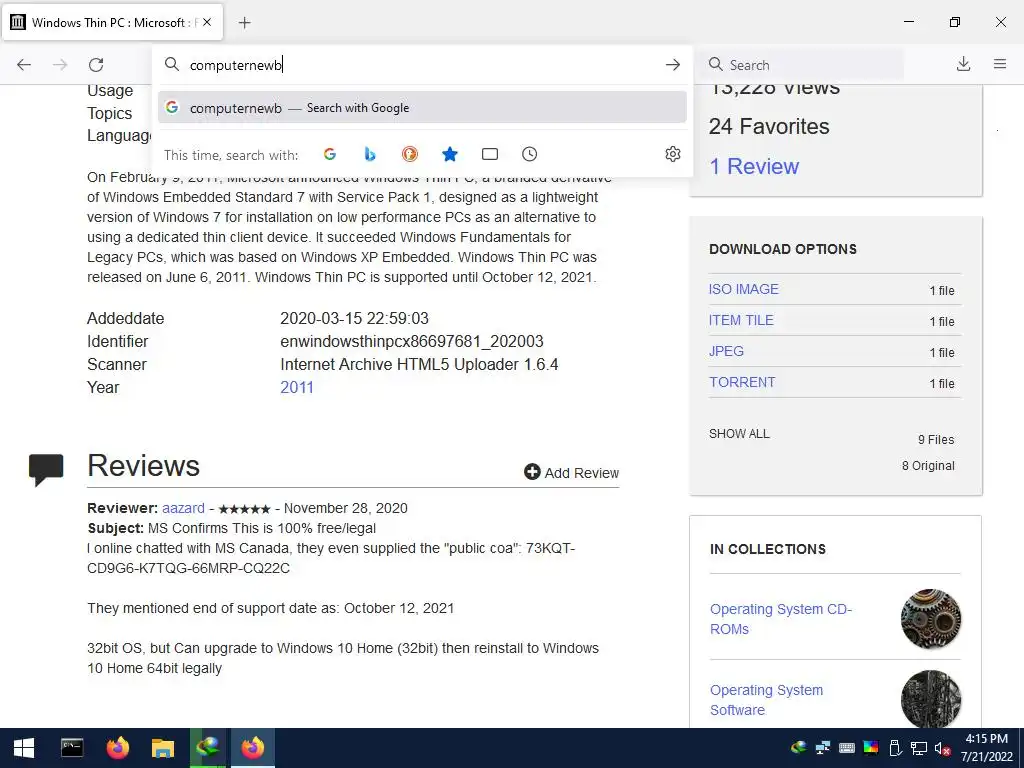
Task: Open Operating System Software collection link
Action: pyautogui.click(x=767, y=699)
